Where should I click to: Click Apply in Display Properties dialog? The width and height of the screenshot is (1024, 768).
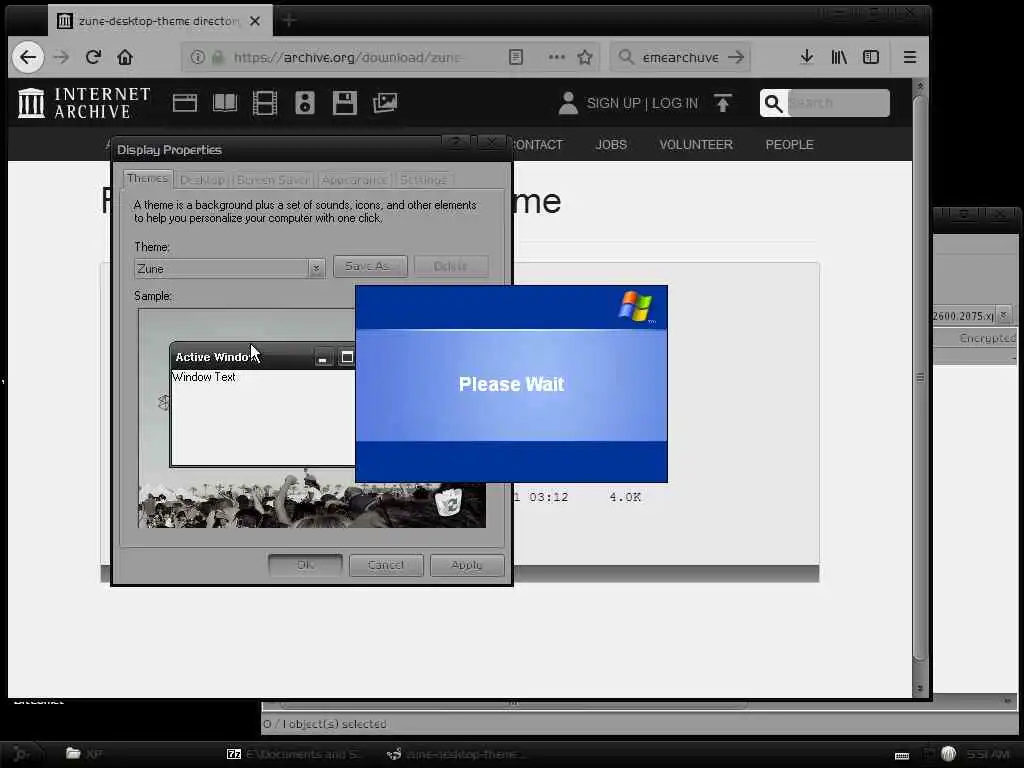pyautogui.click(x=467, y=565)
